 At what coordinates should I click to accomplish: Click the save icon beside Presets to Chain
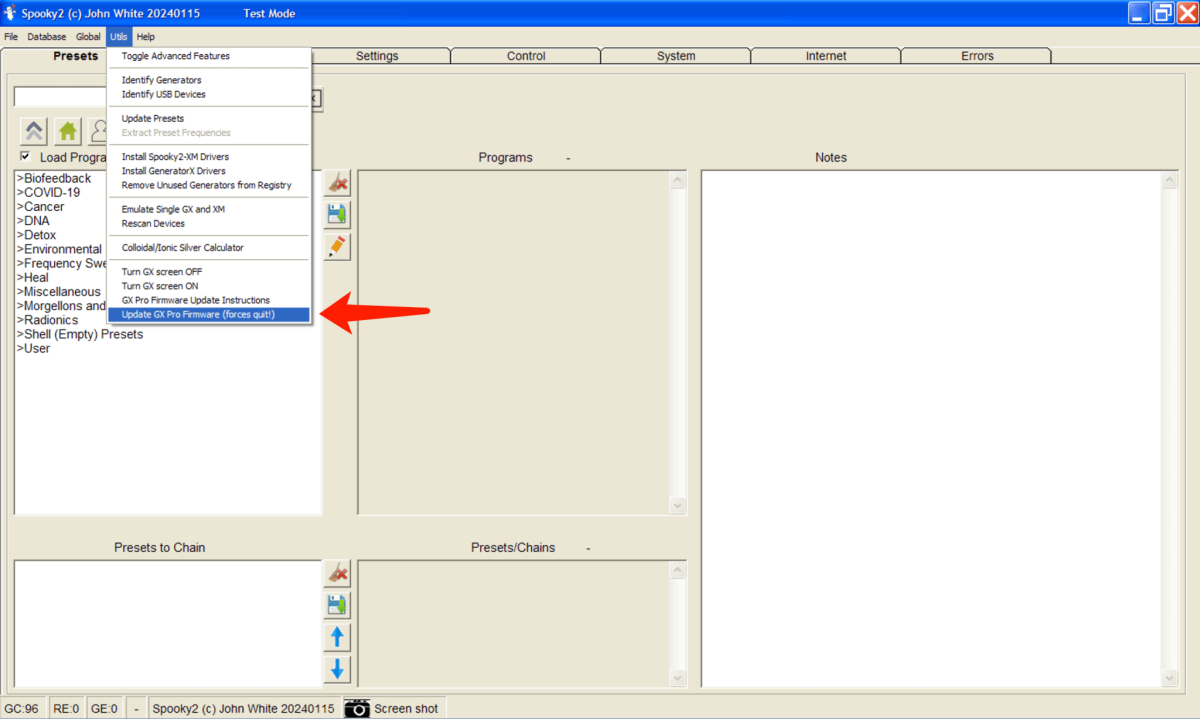pyautogui.click(x=338, y=605)
